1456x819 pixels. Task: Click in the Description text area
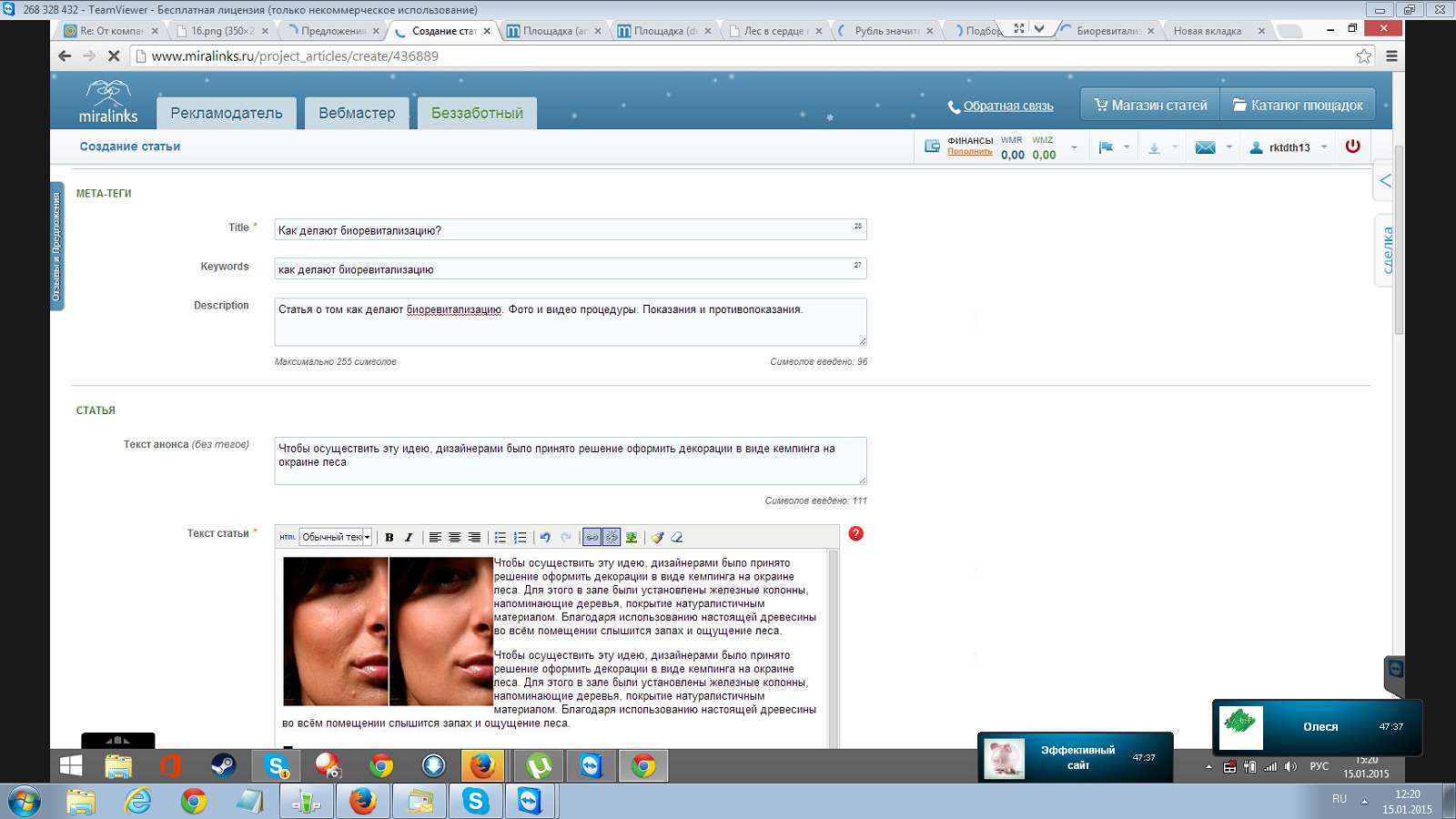pos(571,322)
